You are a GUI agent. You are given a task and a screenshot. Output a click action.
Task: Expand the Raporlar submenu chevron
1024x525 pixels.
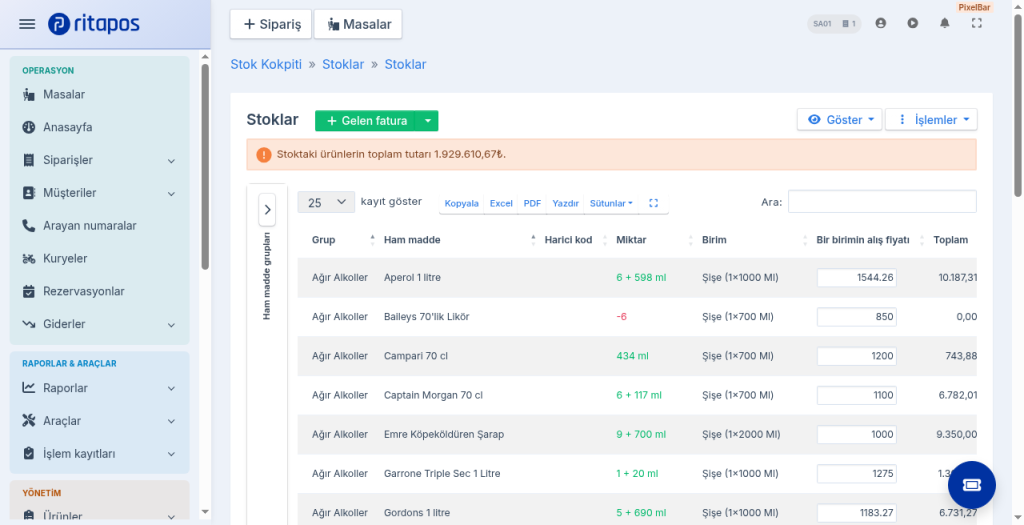point(171,389)
